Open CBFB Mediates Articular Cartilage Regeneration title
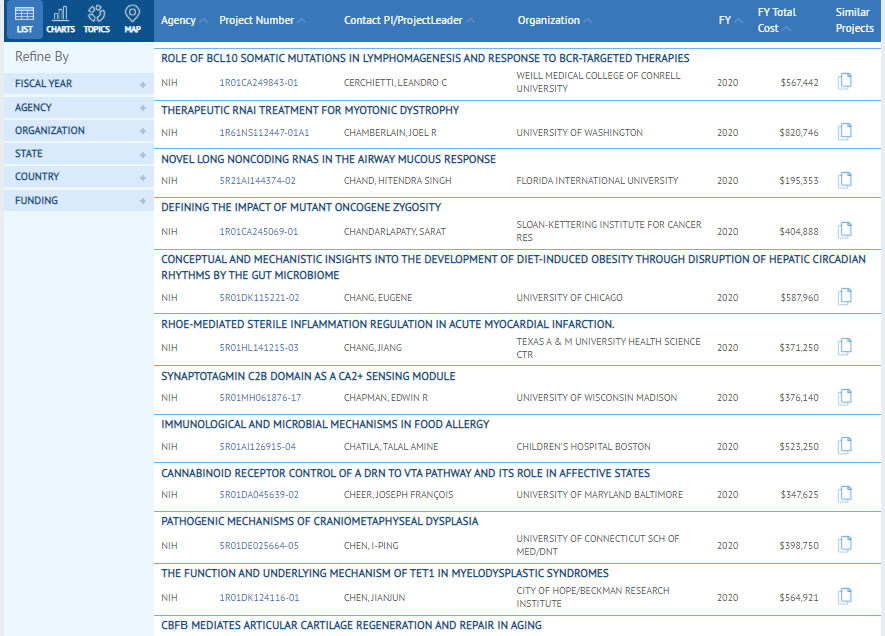885x636 pixels. pyautogui.click(x=351, y=625)
